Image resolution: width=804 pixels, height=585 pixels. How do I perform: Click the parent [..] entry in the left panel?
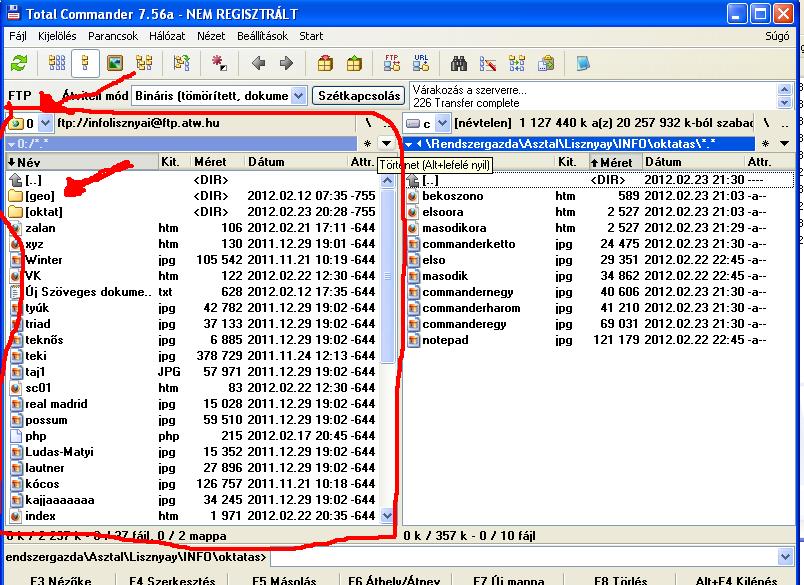[x=33, y=180]
